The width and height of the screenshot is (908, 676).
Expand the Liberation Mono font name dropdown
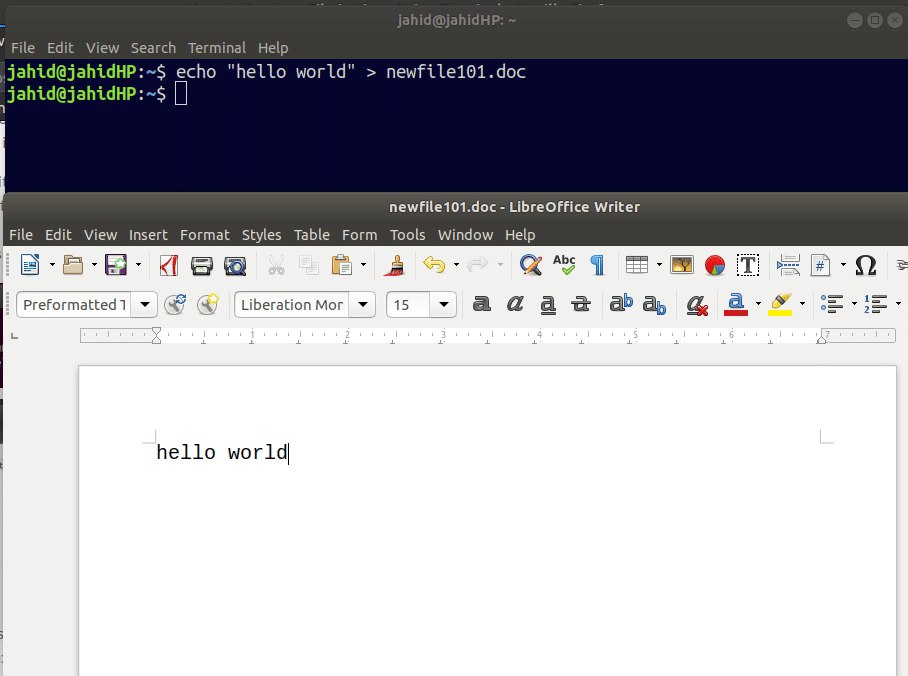click(363, 304)
